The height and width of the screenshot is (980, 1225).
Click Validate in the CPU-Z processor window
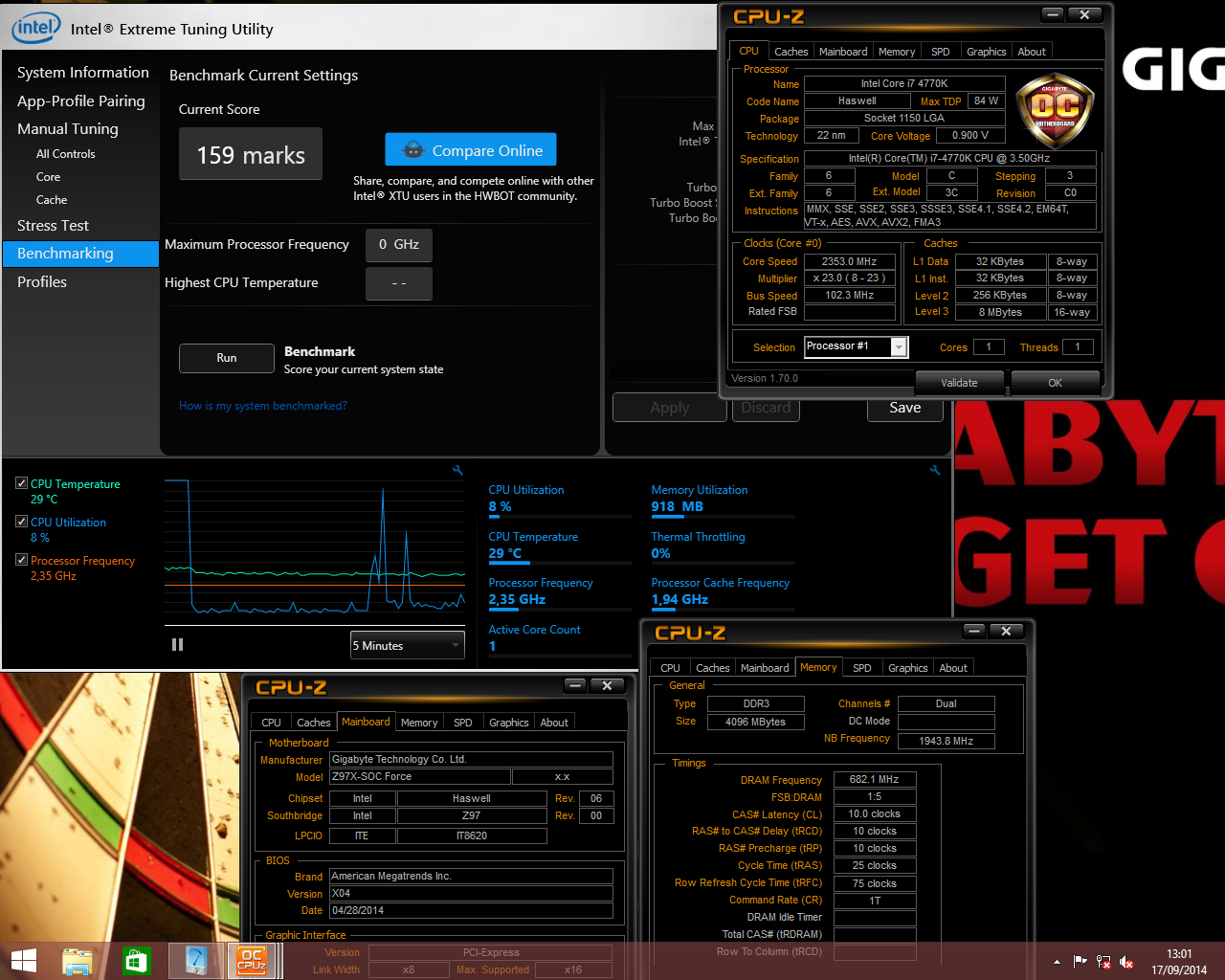pyautogui.click(x=959, y=383)
